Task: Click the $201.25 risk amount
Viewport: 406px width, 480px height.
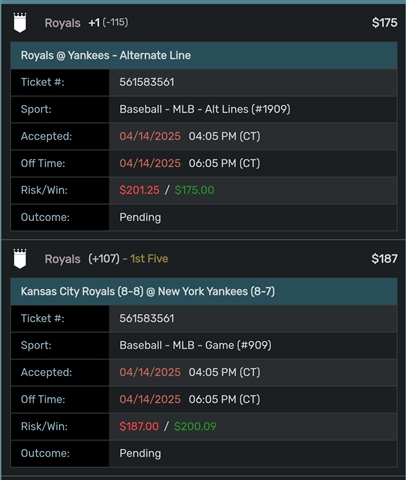Action: pos(139,190)
